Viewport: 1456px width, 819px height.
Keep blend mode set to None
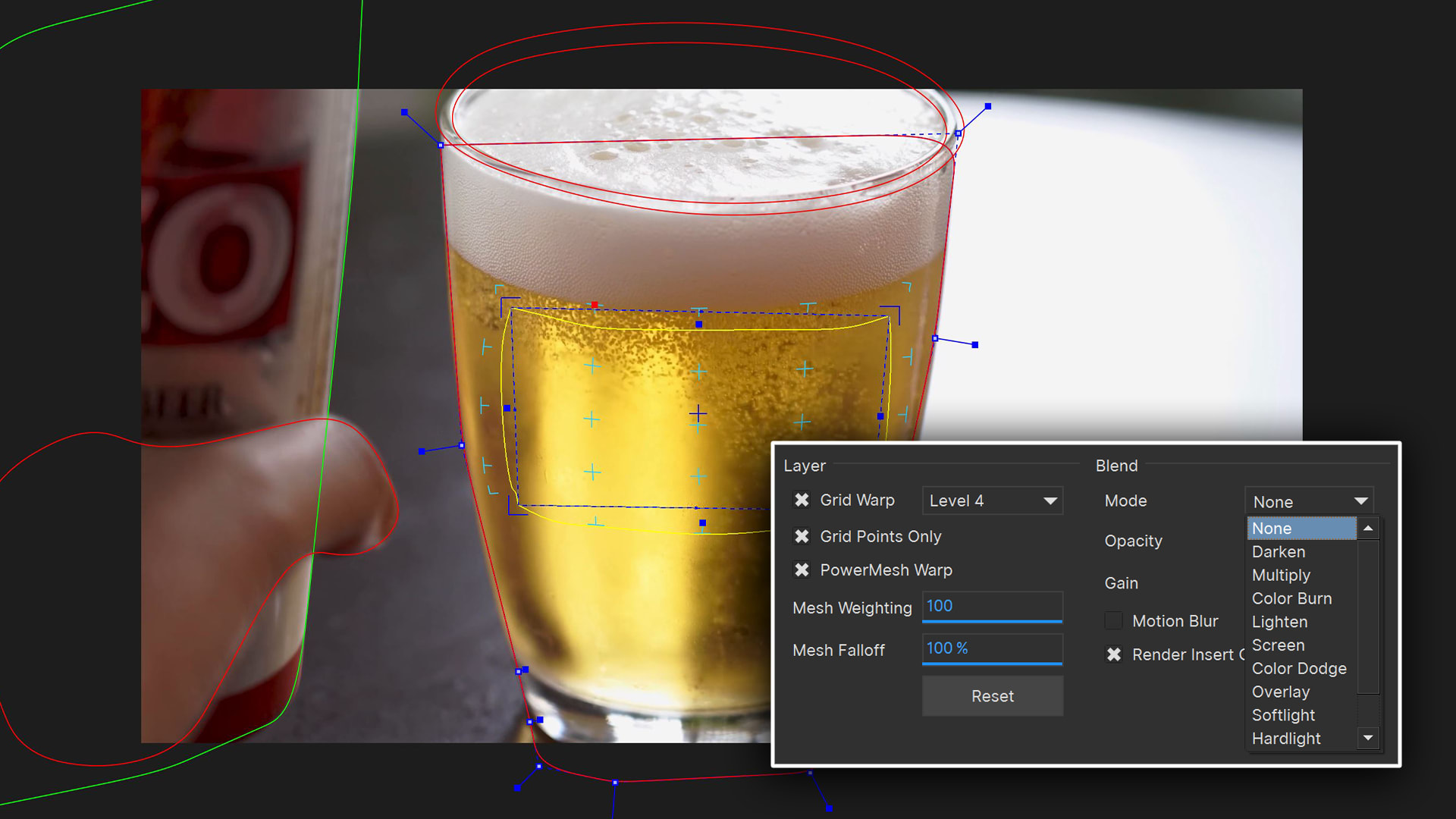[x=1271, y=528]
